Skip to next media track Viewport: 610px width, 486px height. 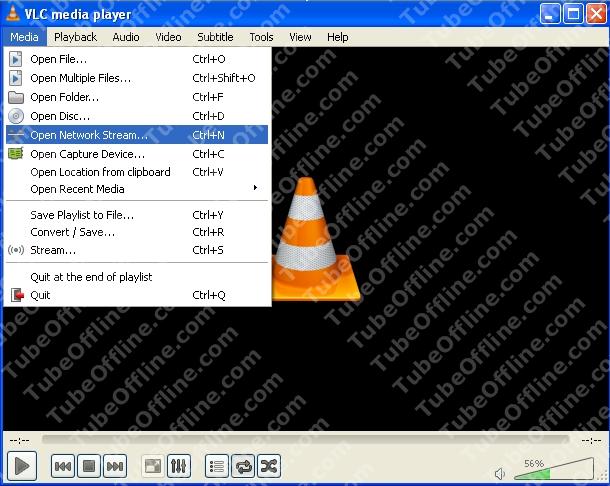click(x=115, y=466)
